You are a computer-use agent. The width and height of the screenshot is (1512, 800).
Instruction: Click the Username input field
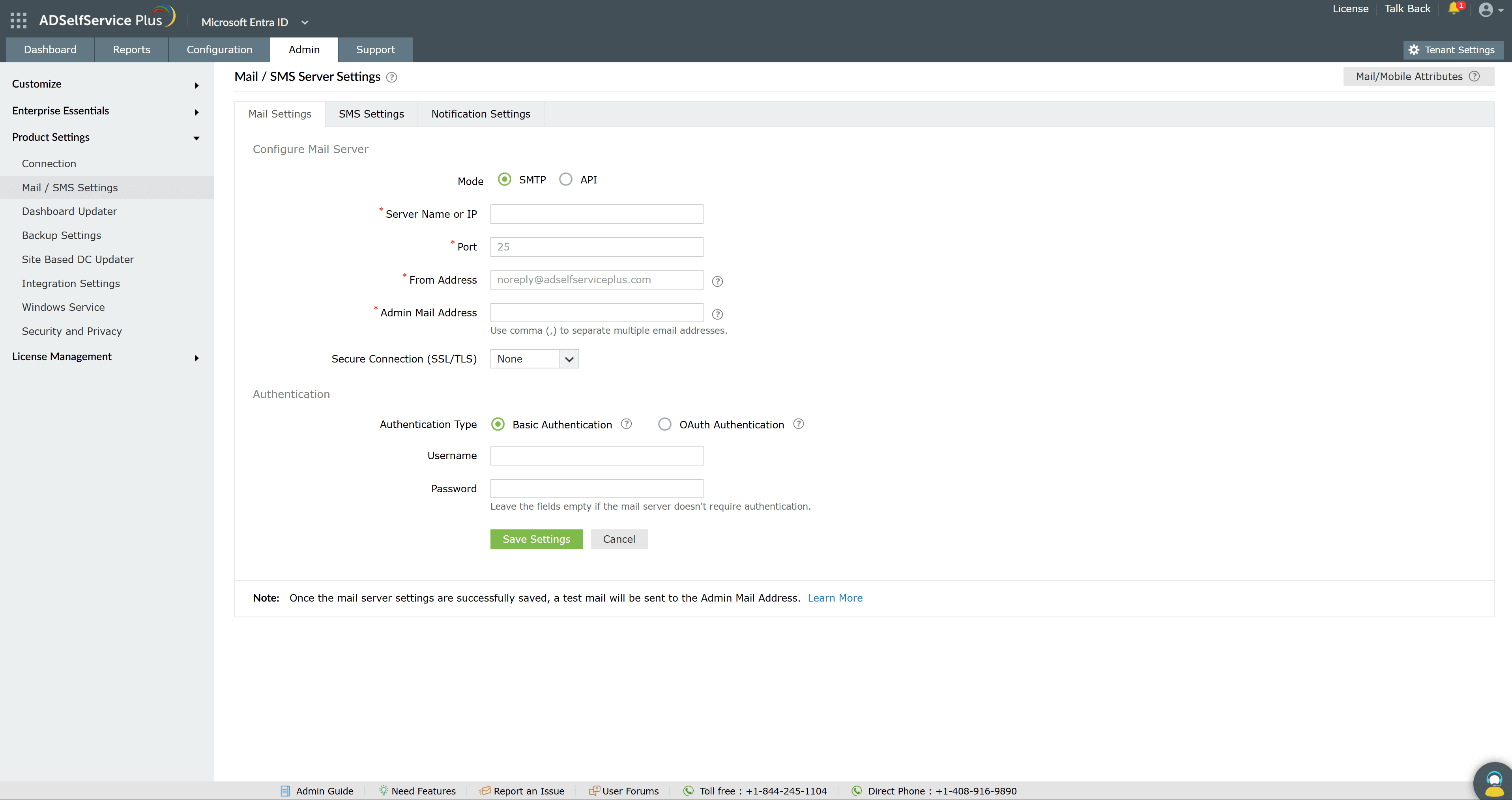click(597, 456)
